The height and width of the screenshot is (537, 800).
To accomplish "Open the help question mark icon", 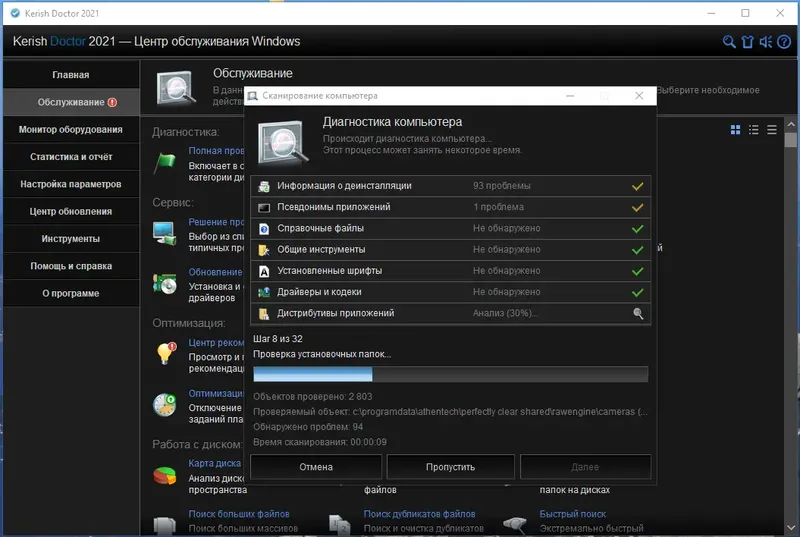I will tap(784, 42).
